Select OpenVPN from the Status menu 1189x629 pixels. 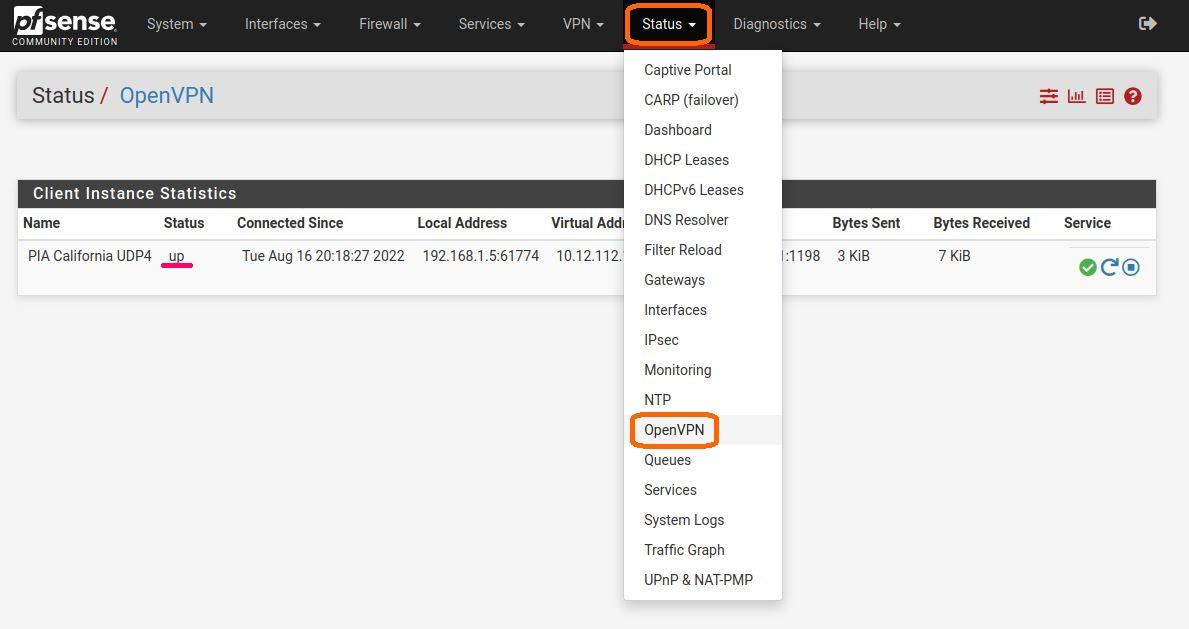pos(674,430)
